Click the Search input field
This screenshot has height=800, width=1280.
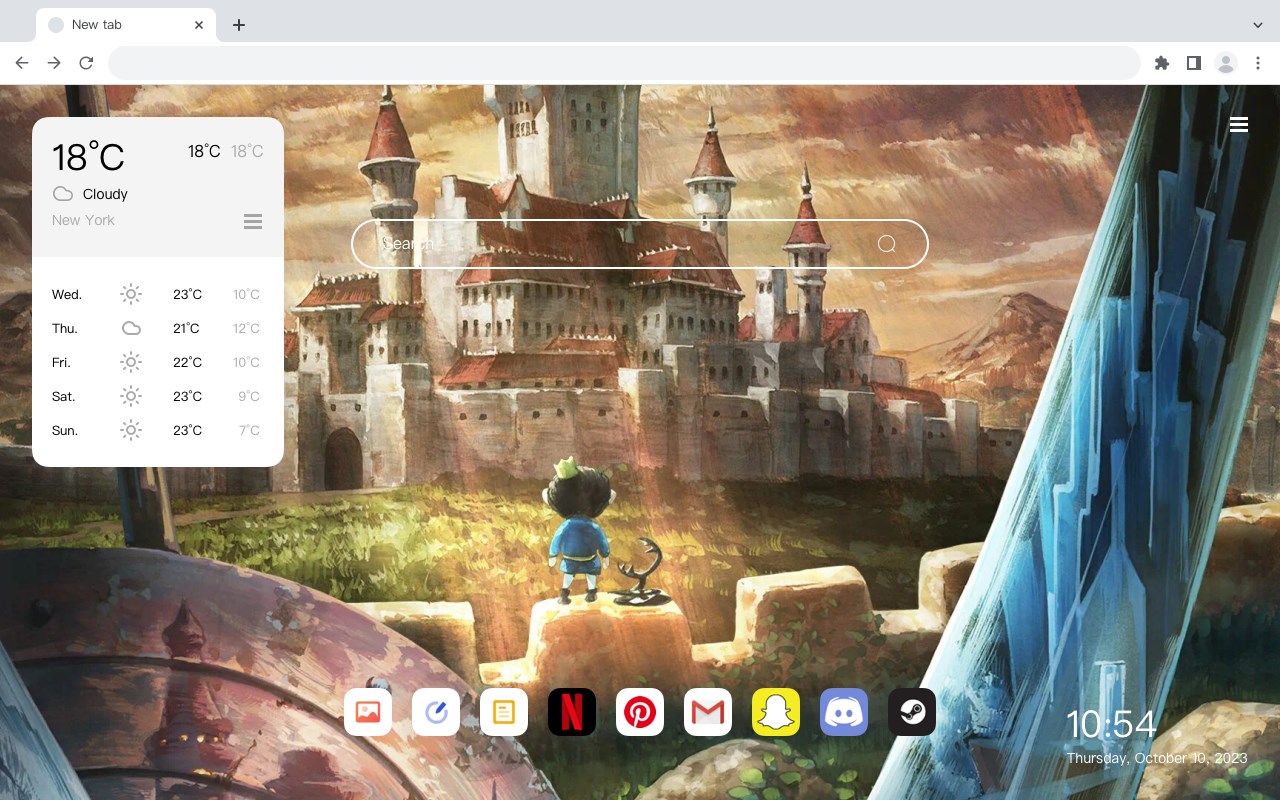pos(640,244)
